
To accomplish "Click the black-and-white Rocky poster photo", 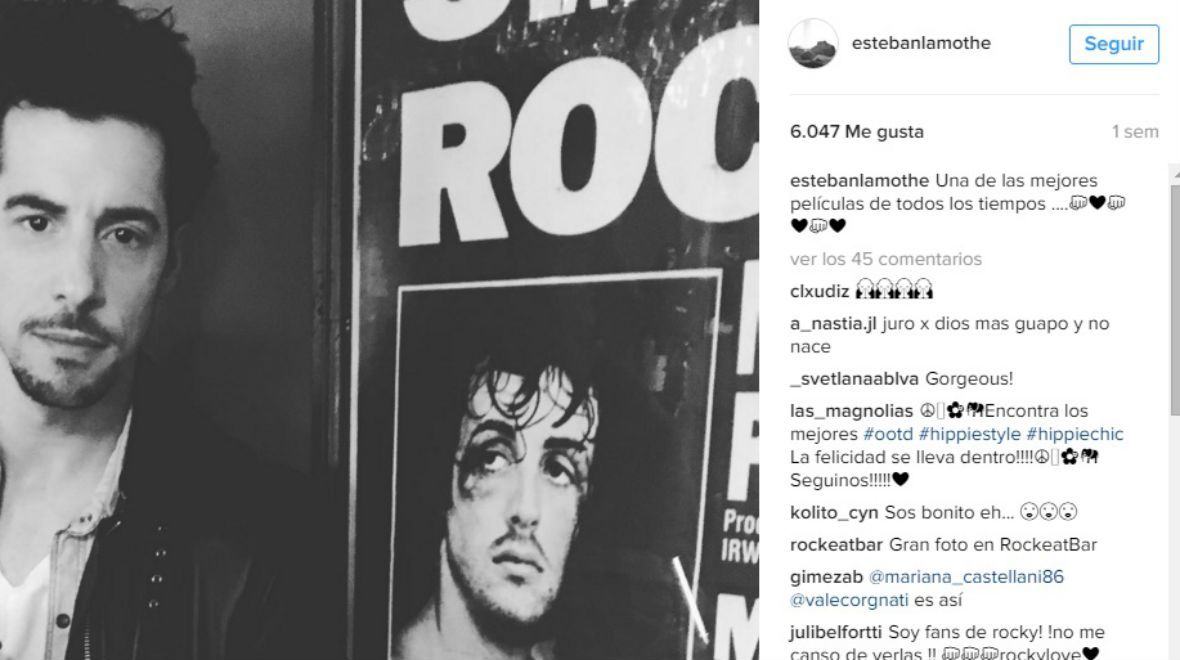I will pyautogui.click(x=379, y=330).
